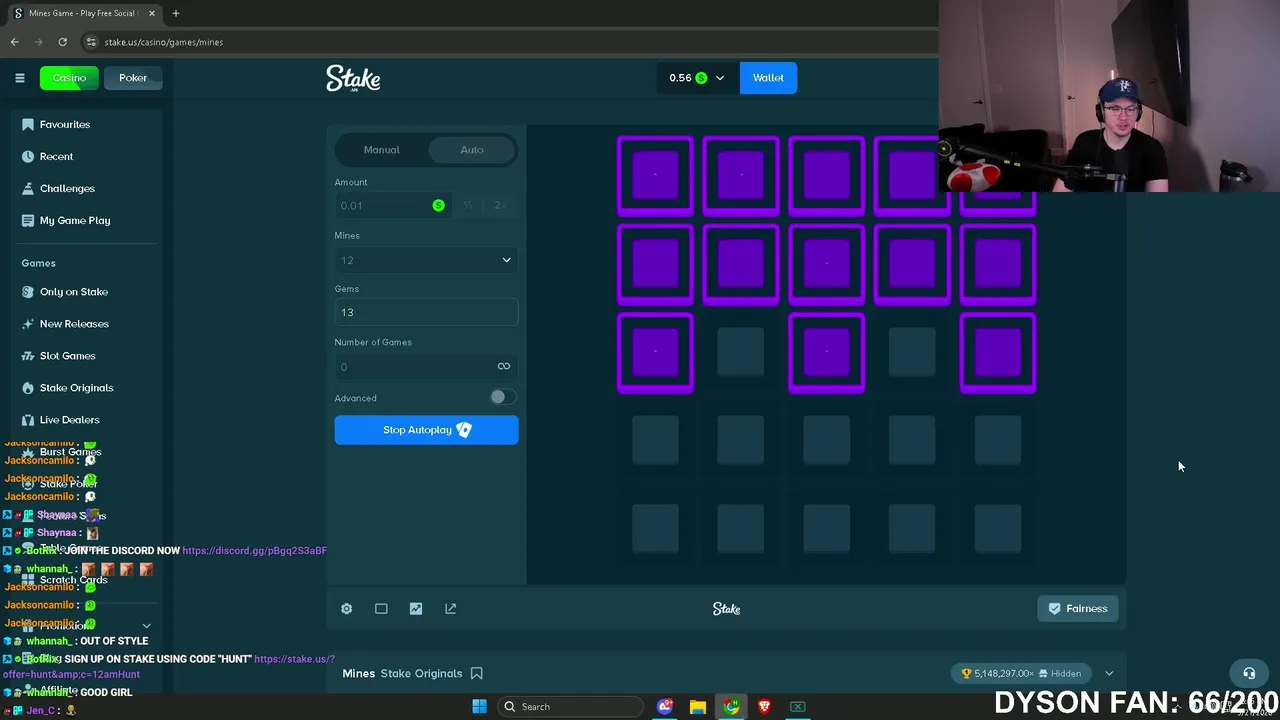Expand the collapsed sidebar section chevron

point(147,626)
